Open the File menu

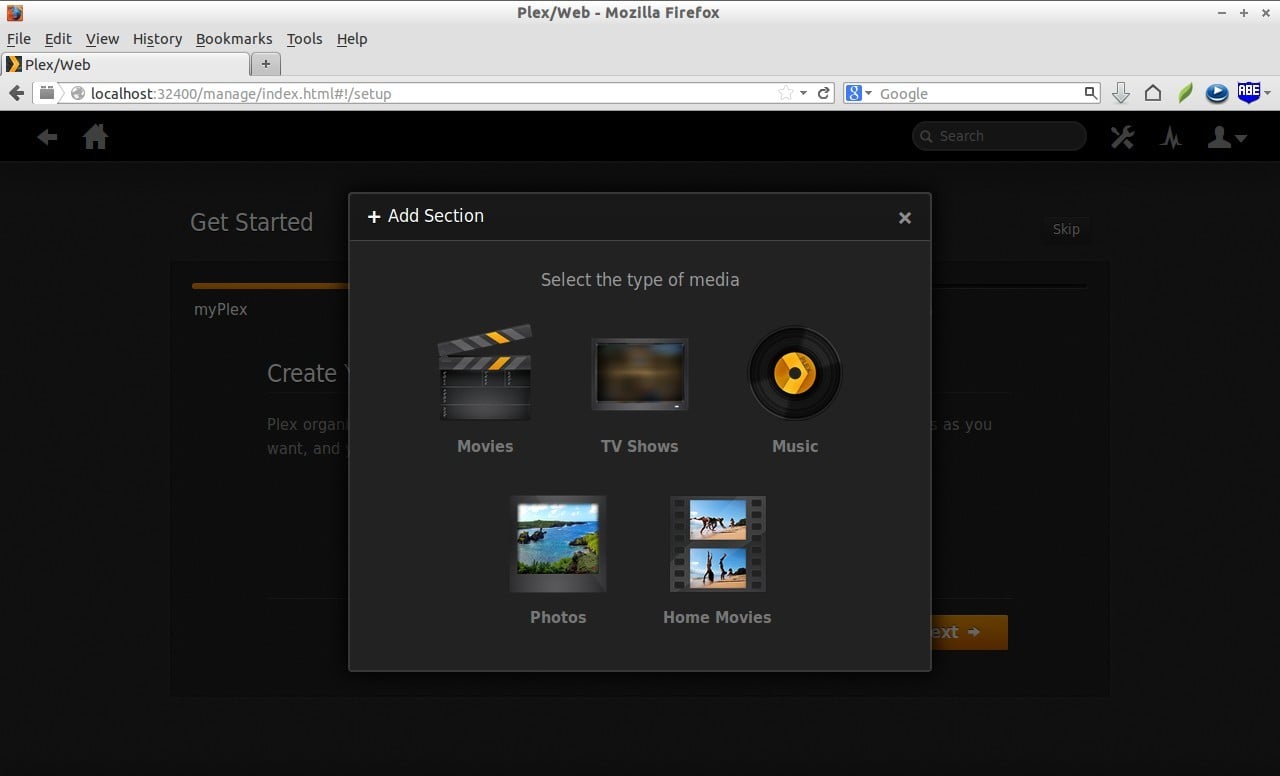[x=19, y=39]
